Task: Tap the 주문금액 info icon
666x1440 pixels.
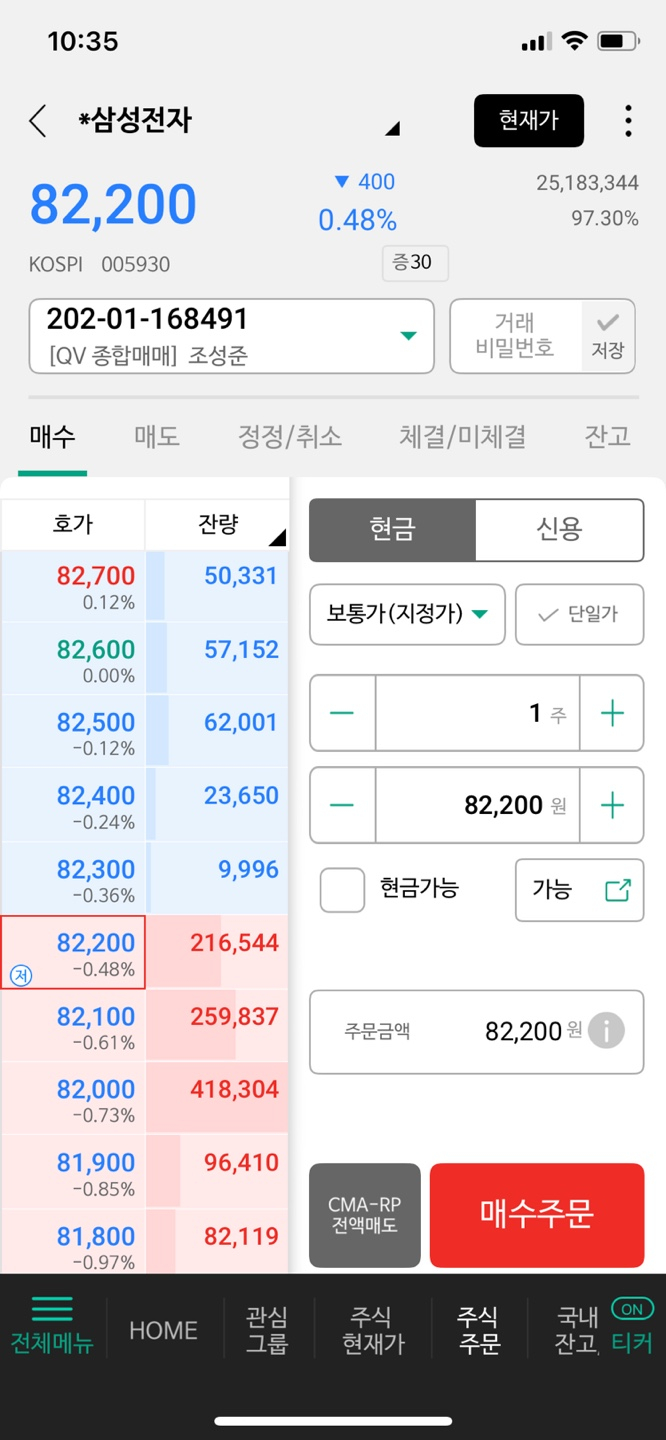Action: (x=606, y=1030)
